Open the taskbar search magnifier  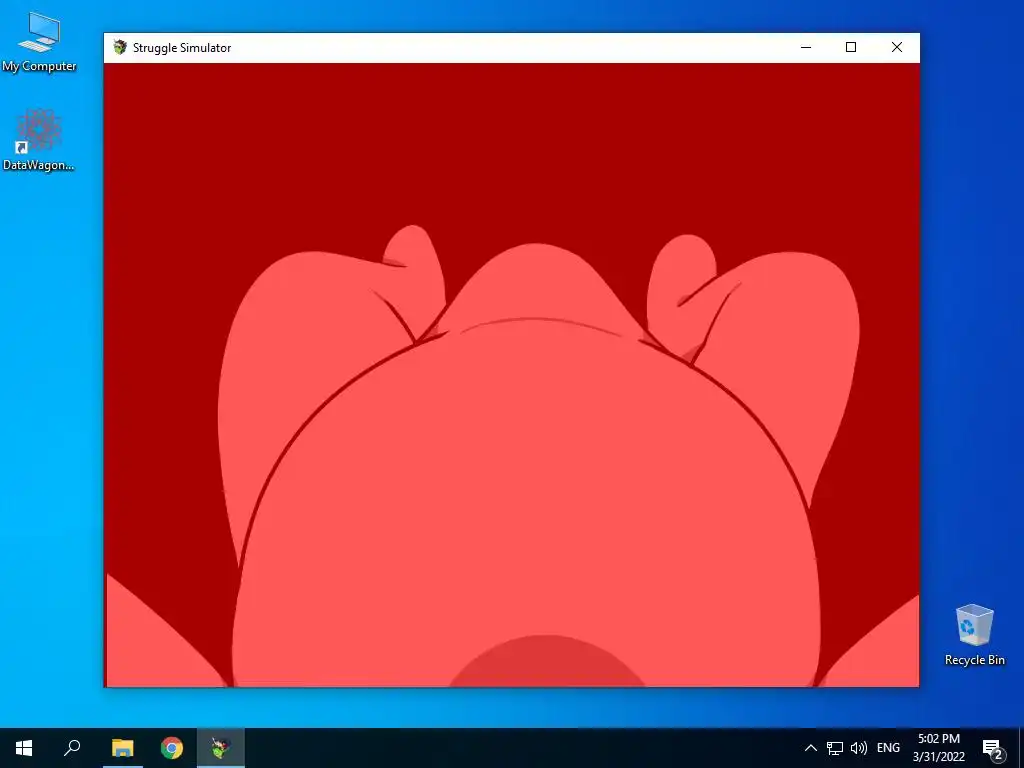(x=72, y=748)
